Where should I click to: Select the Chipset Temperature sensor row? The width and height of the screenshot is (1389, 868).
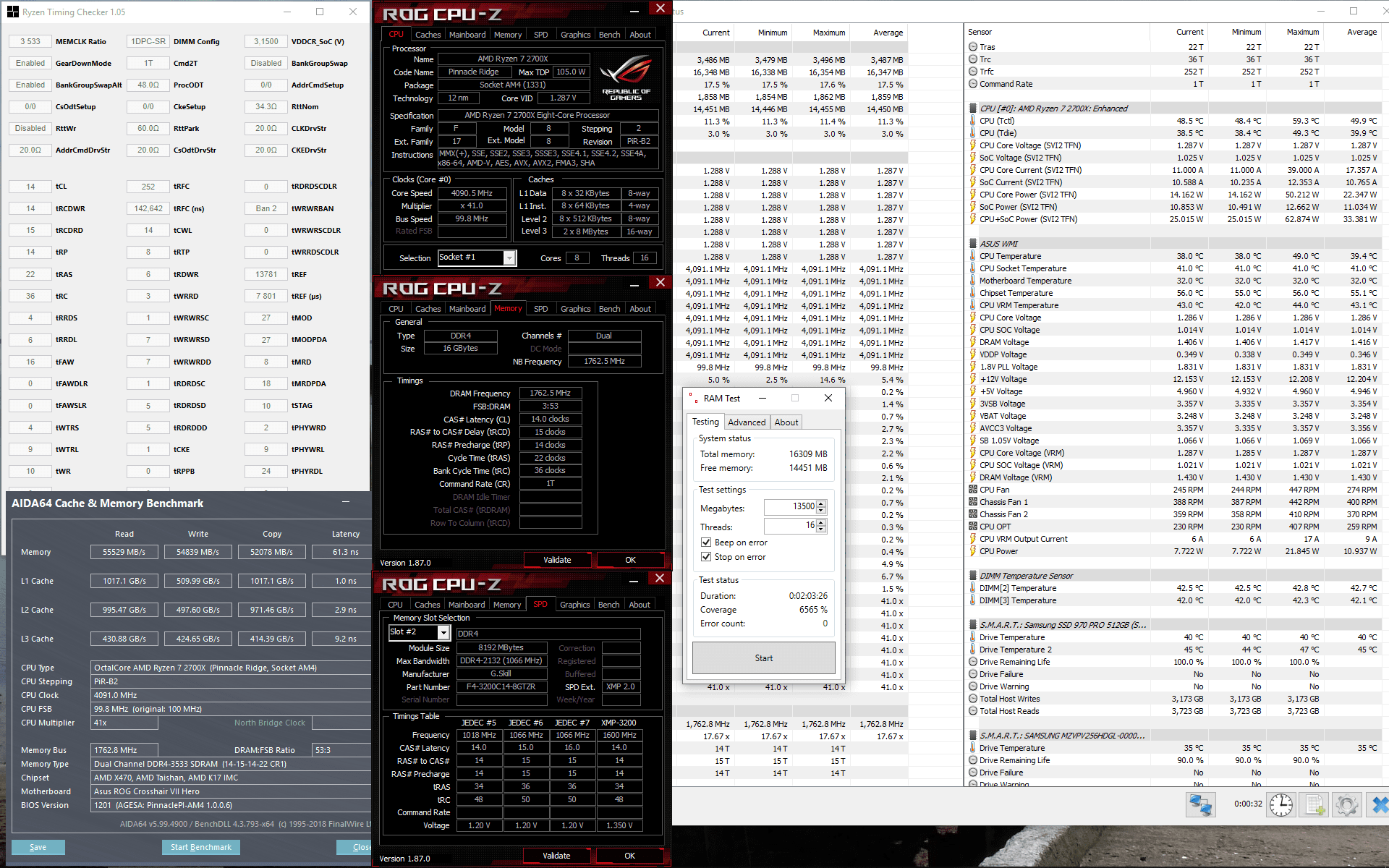[1173, 293]
